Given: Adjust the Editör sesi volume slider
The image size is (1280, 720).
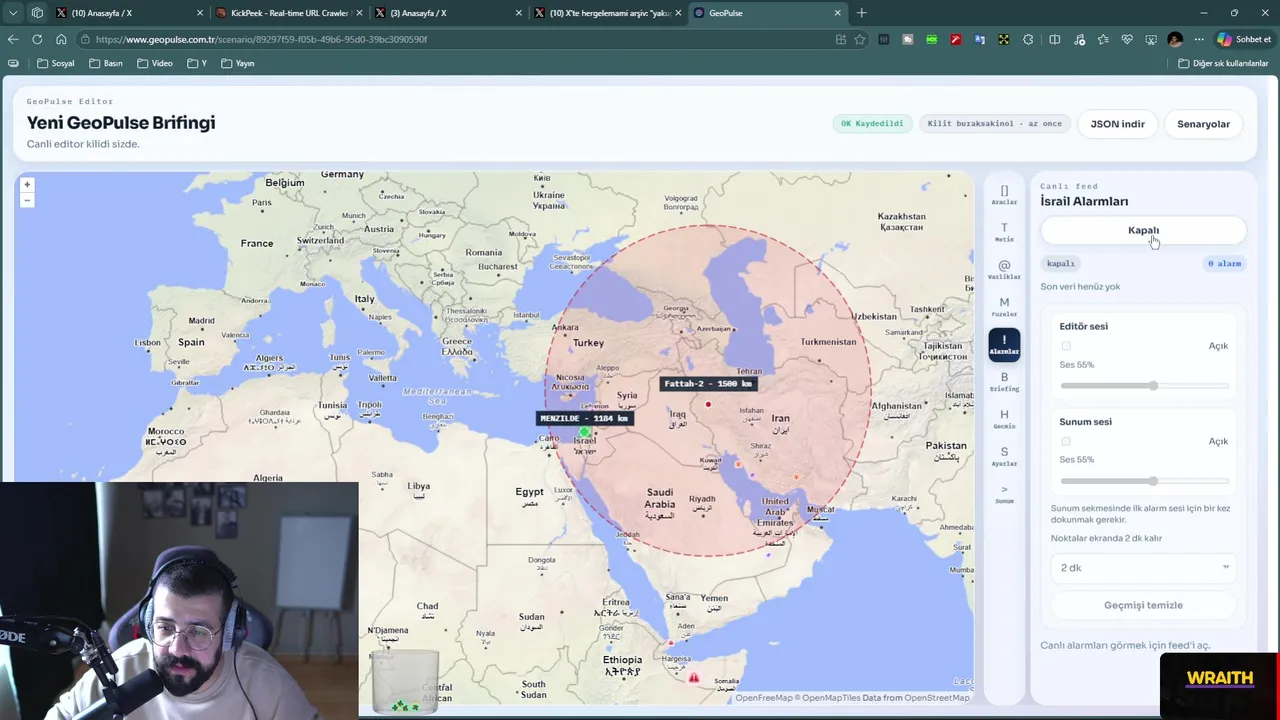Looking at the screenshot, I should pyautogui.click(x=1144, y=385).
